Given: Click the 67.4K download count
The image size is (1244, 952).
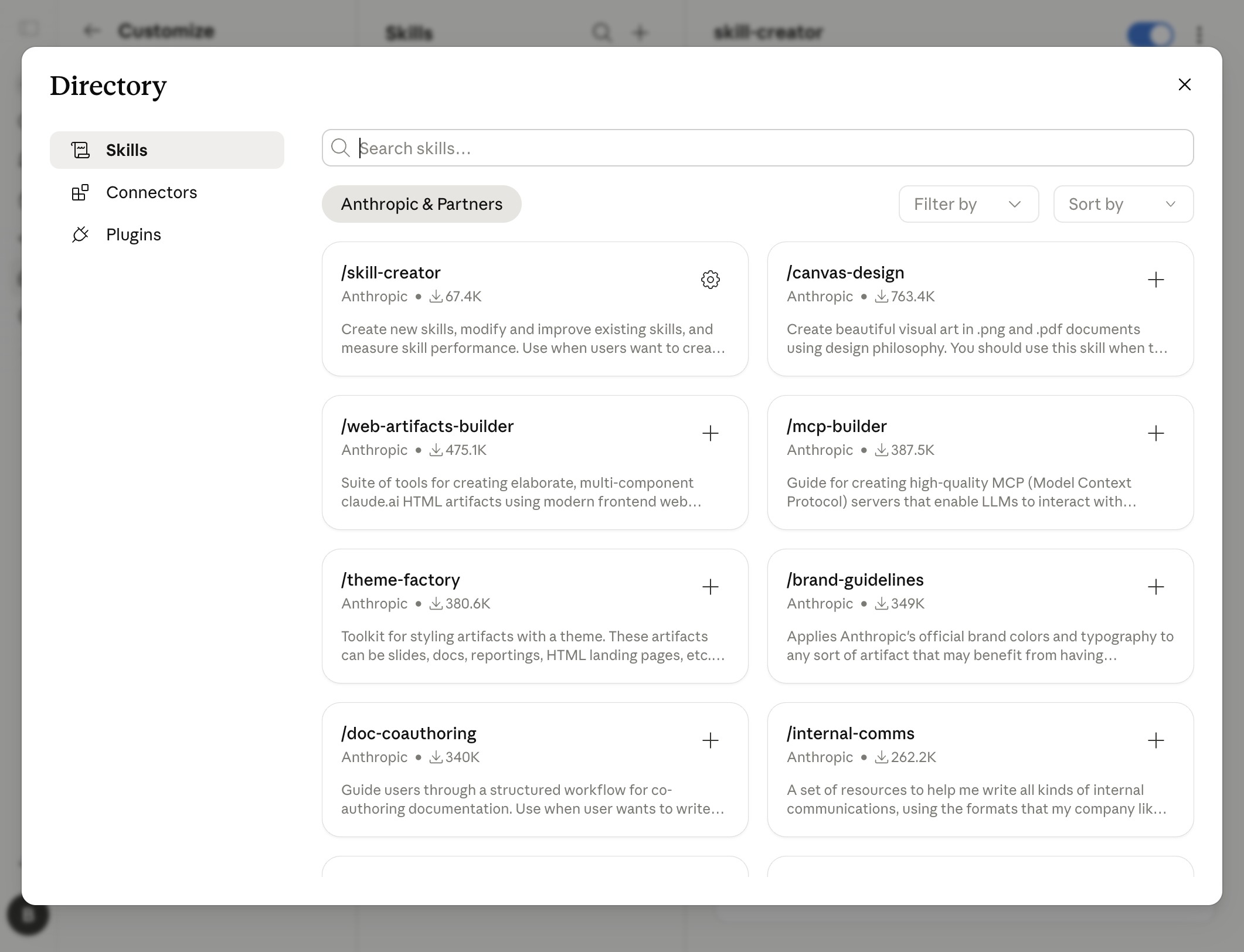Looking at the screenshot, I should 463,296.
